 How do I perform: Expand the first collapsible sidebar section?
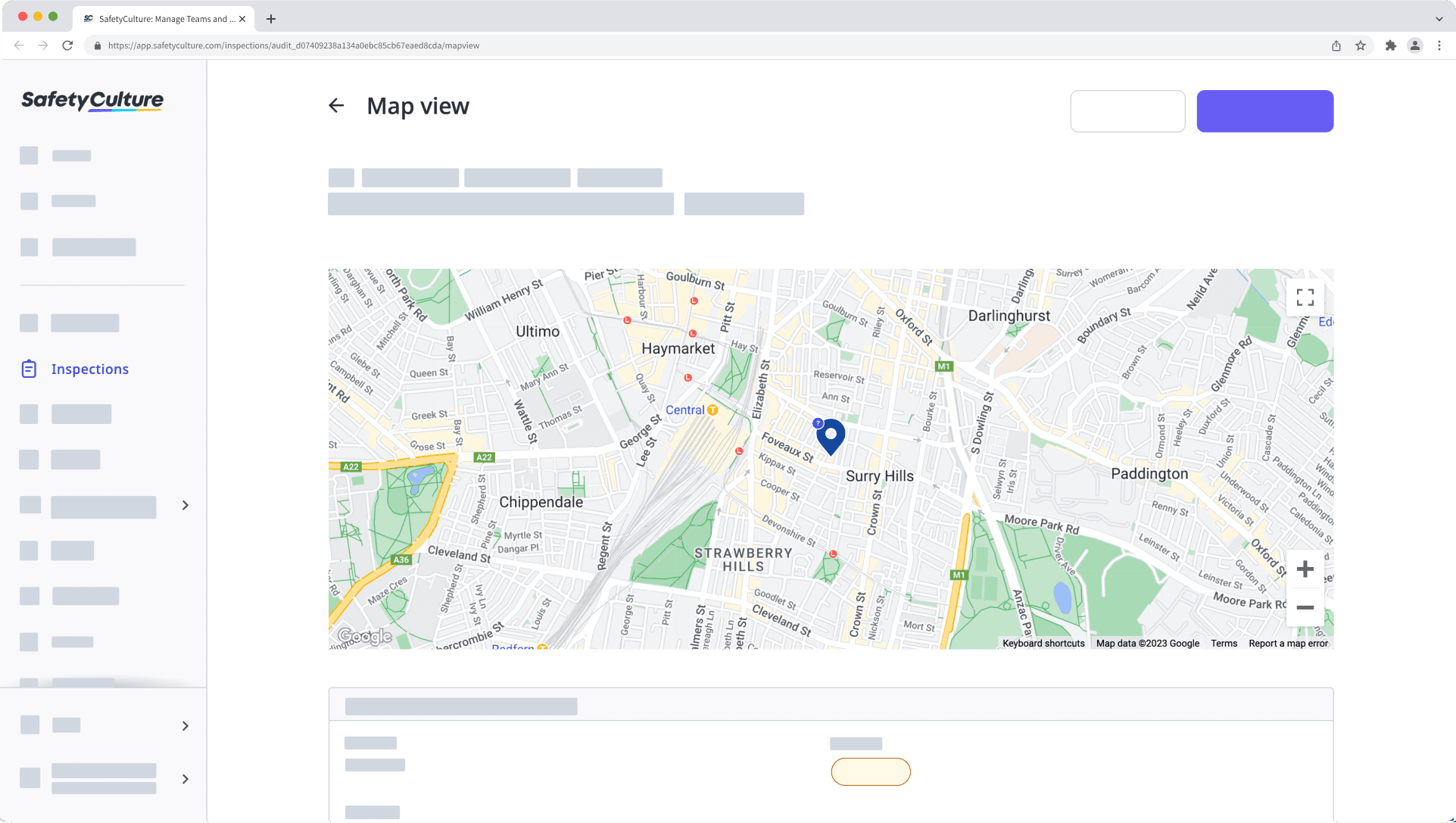[x=185, y=505]
